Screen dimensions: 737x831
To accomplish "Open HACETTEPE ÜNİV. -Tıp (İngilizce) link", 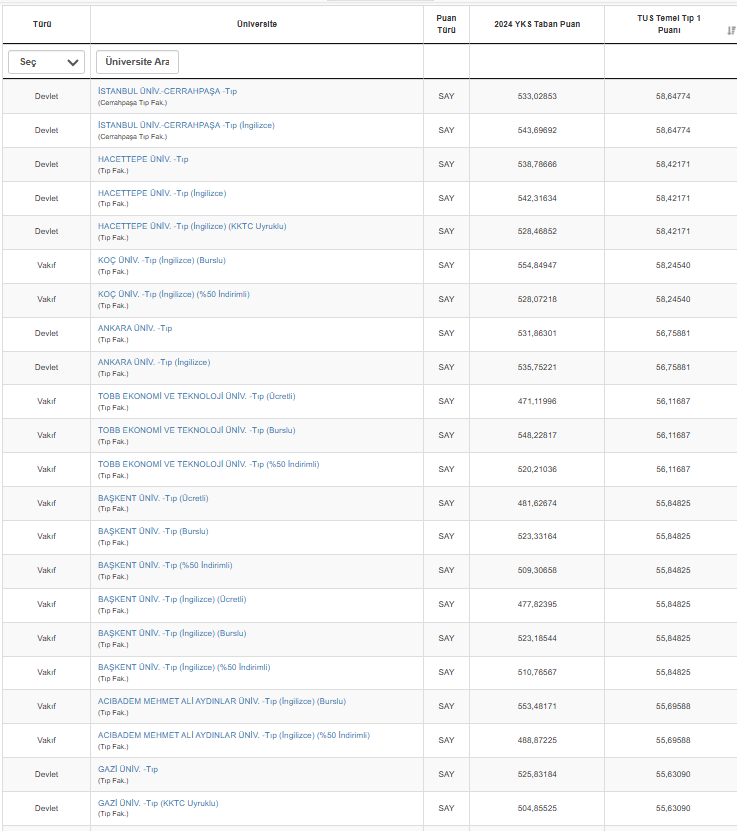I will (162, 193).
